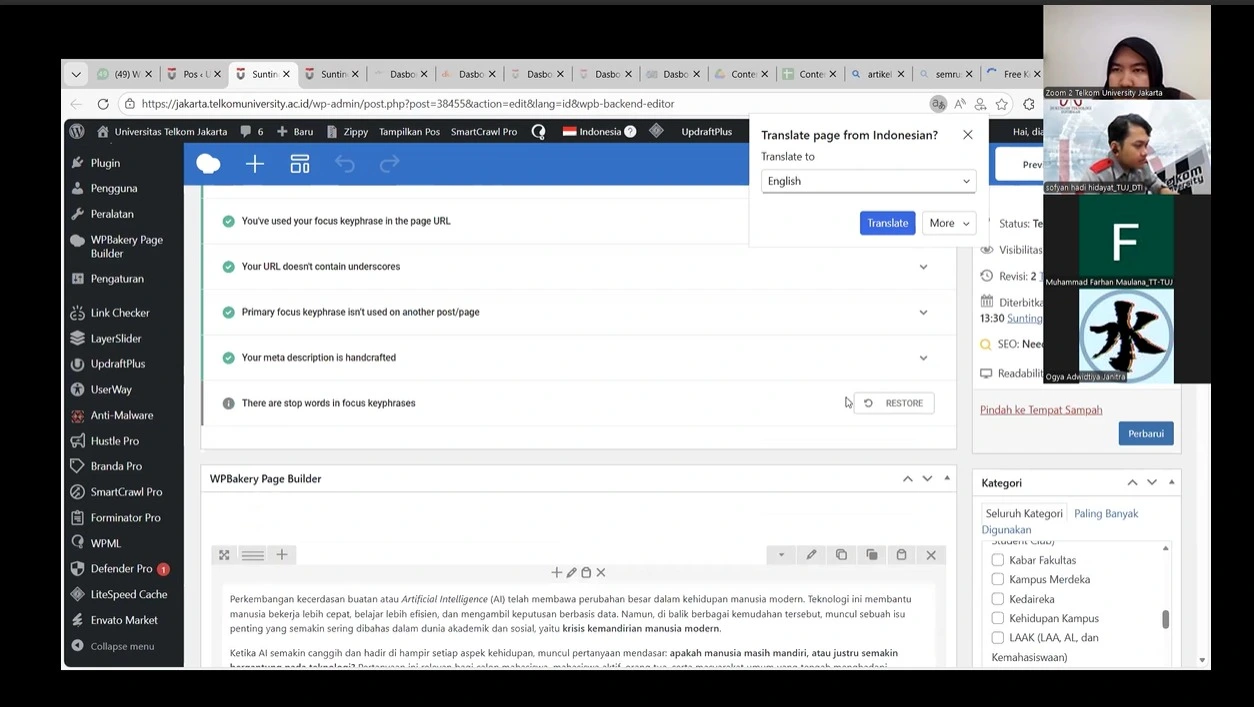Expand row to fullscreen icon
Image resolution: width=1254 pixels, height=707 pixels.
224,555
